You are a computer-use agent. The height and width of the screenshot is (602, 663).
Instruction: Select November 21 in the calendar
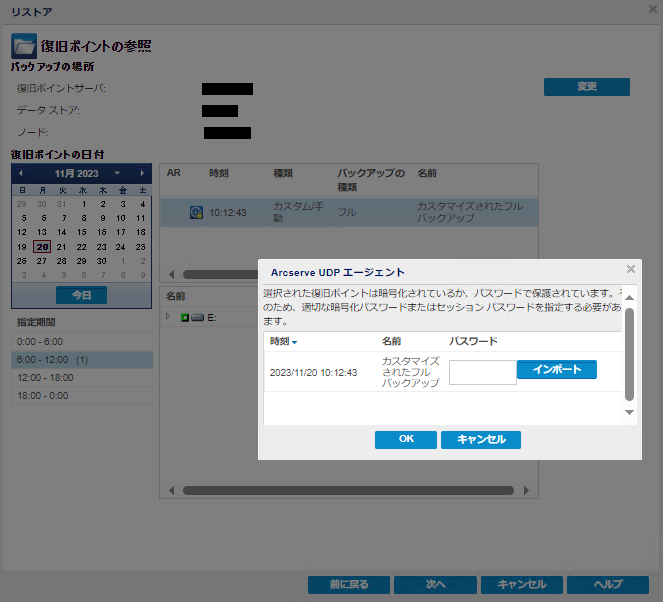pyautogui.click(x=61, y=247)
